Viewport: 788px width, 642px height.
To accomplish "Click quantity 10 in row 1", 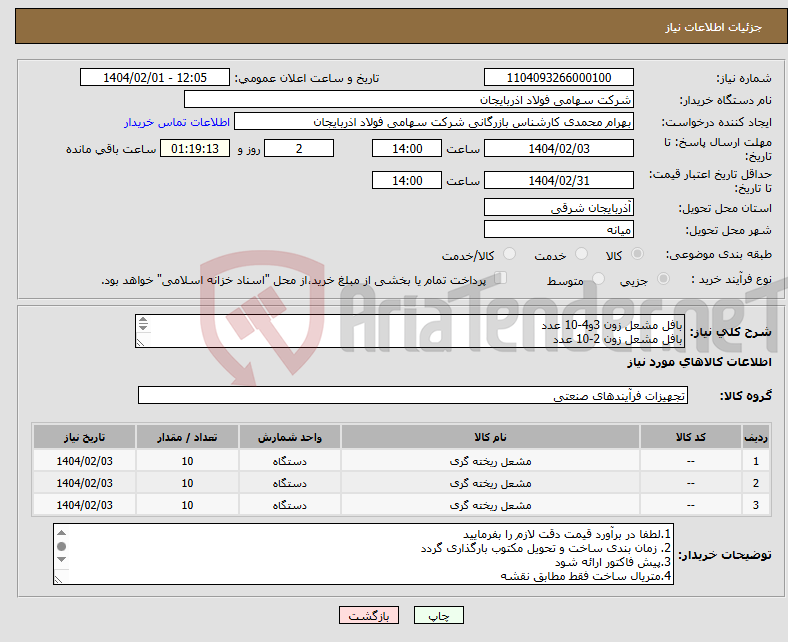I will [187, 461].
